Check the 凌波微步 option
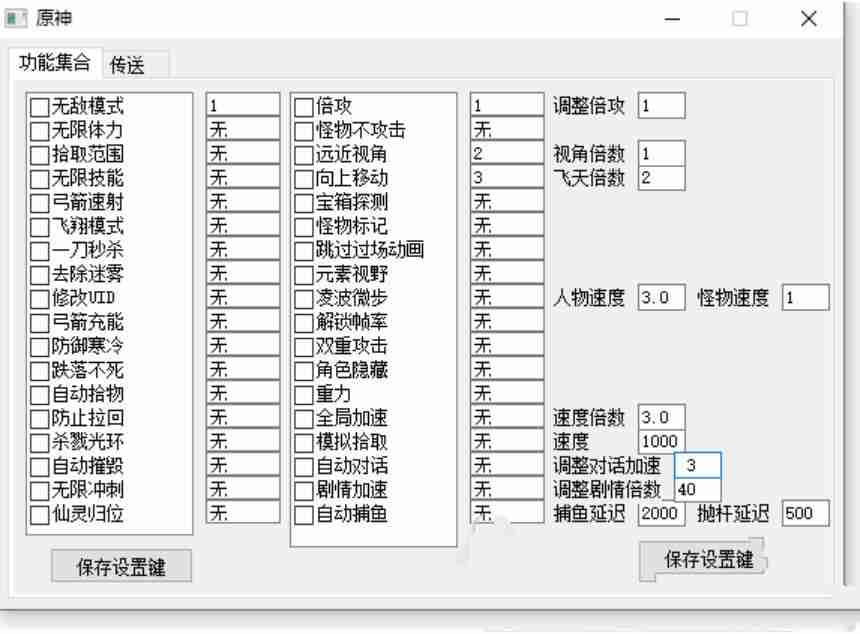Image resolution: width=860 pixels, height=634 pixels. point(304,299)
